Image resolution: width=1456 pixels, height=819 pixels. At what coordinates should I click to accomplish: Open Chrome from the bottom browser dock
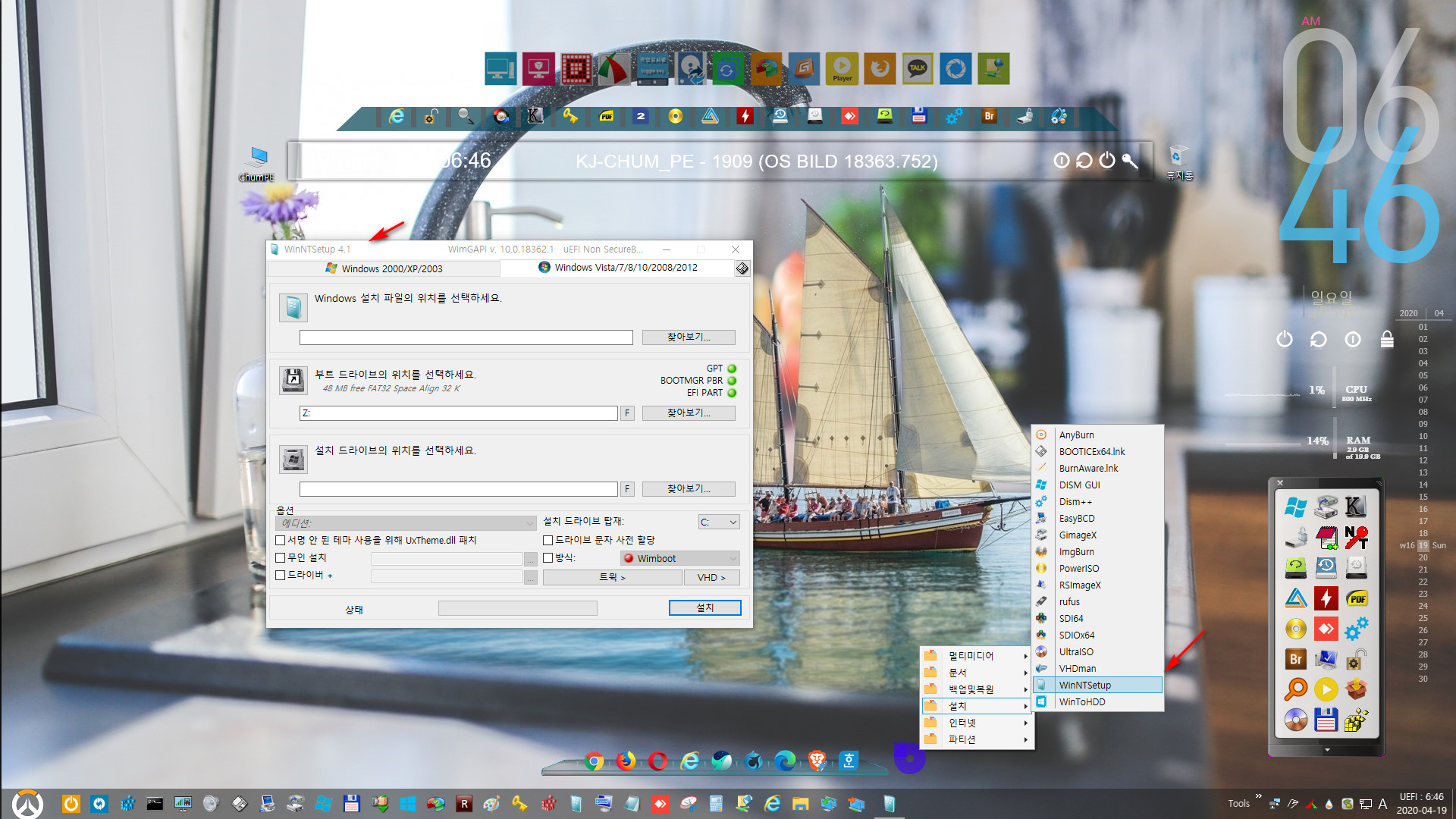click(x=594, y=761)
